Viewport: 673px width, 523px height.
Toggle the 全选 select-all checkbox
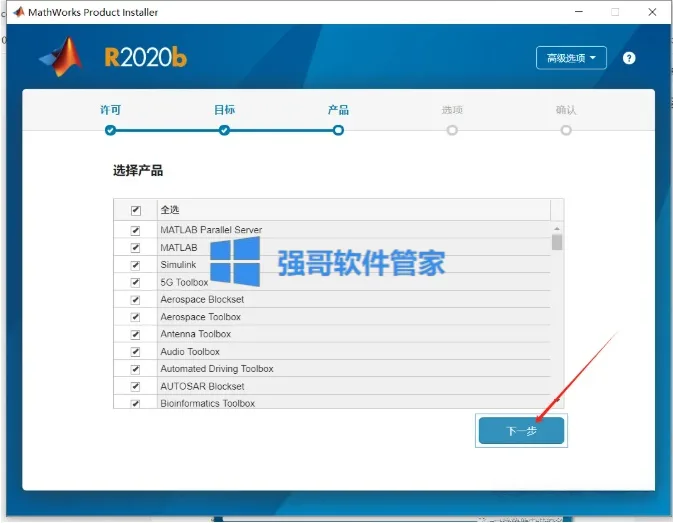136,210
